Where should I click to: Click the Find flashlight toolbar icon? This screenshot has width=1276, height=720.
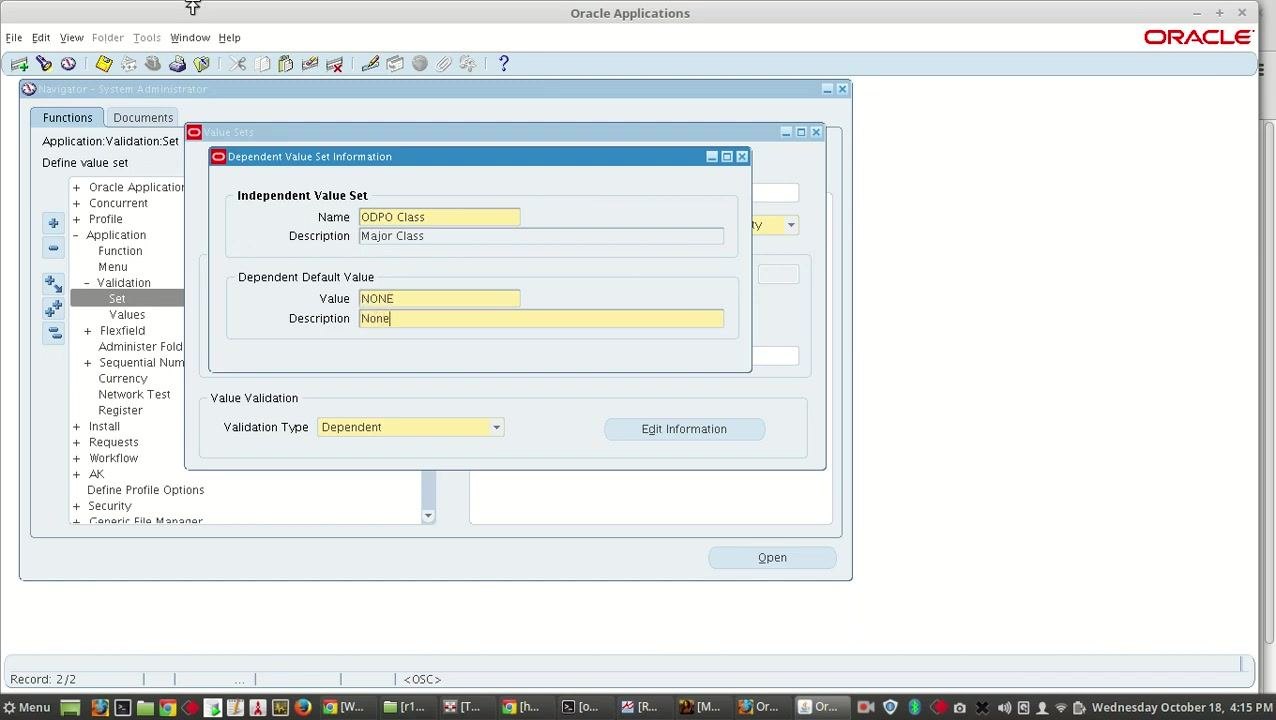[44, 64]
